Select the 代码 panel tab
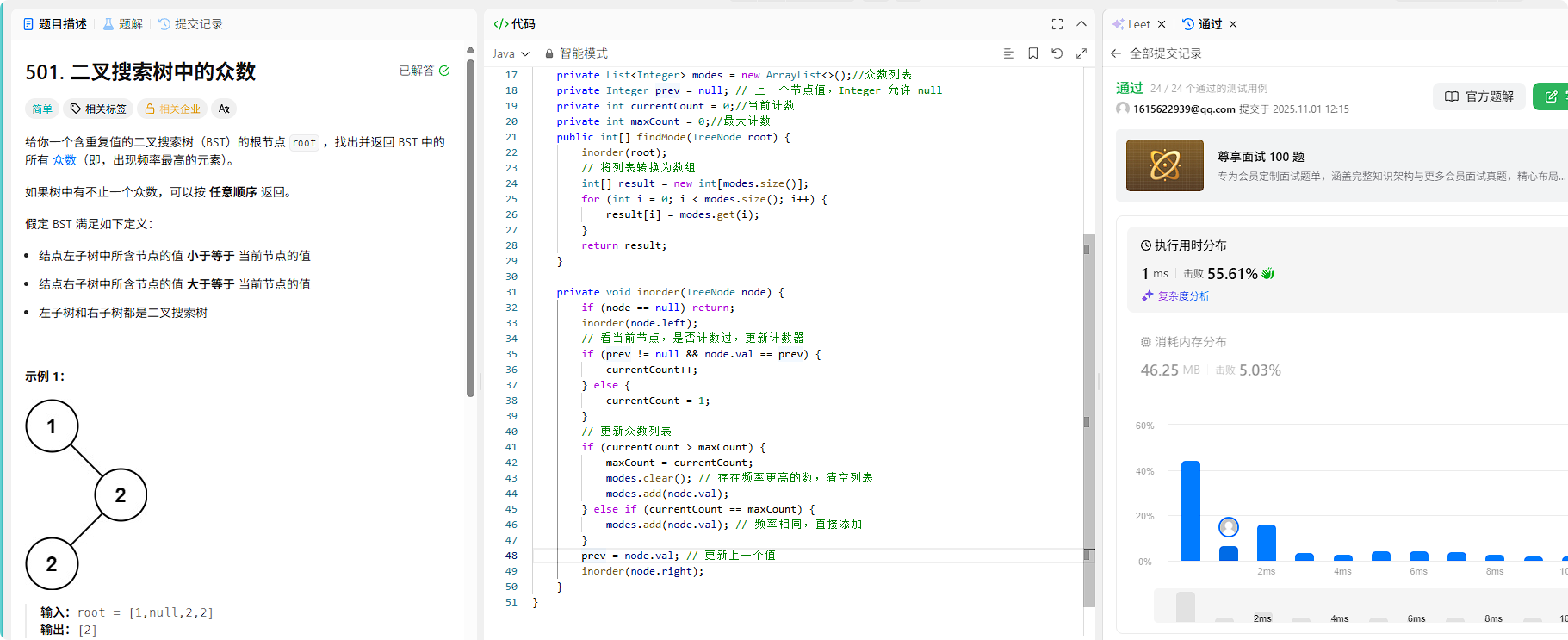1568x640 pixels. [x=515, y=24]
